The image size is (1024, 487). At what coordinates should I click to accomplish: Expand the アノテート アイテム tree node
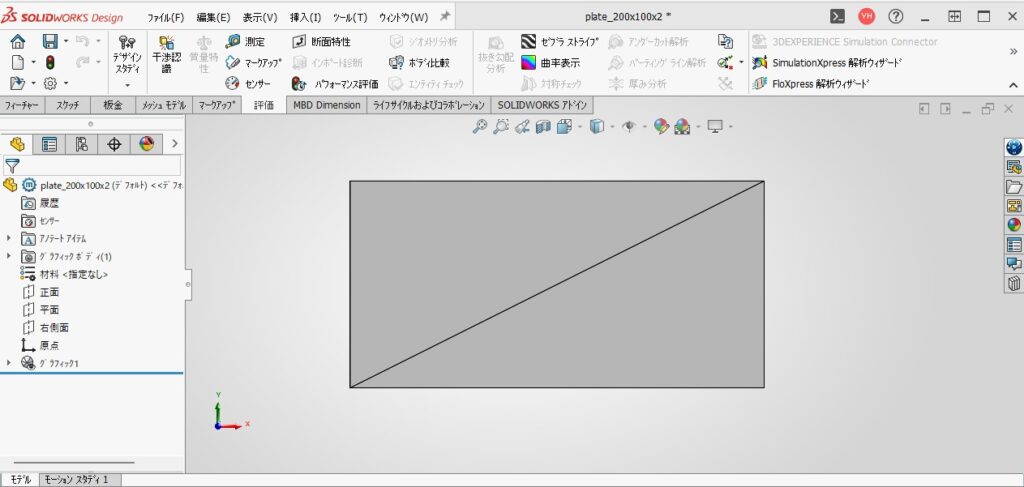point(9,238)
